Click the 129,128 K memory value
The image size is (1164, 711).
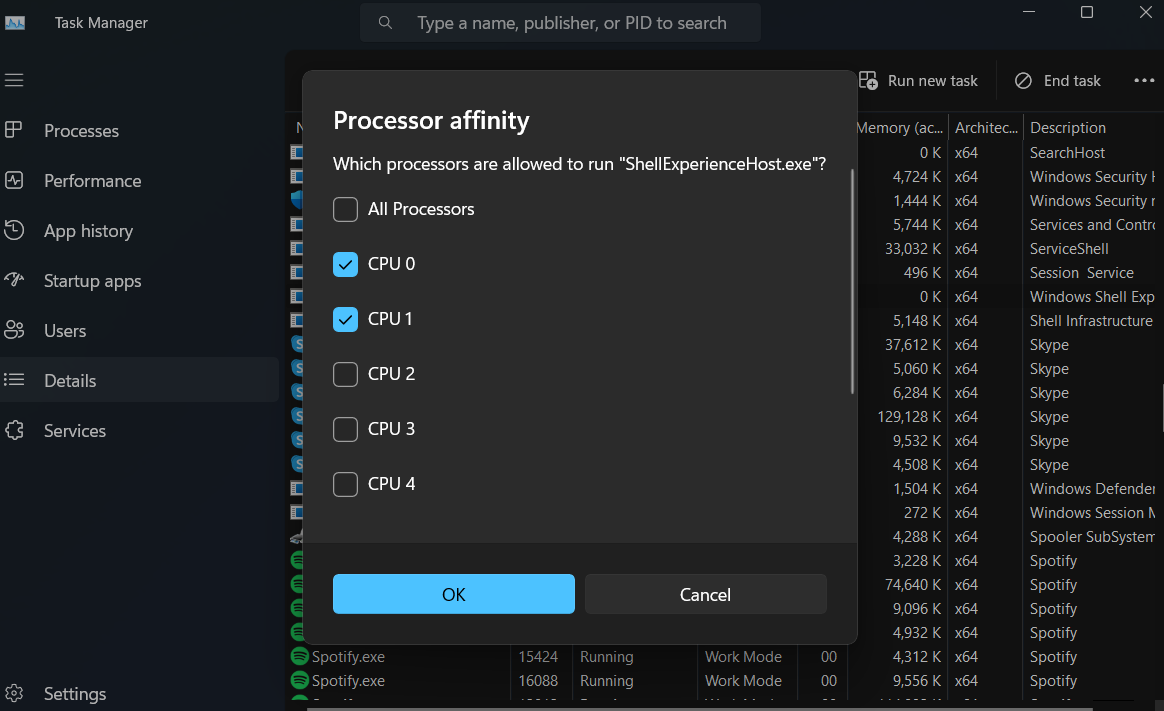click(x=909, y=416)
